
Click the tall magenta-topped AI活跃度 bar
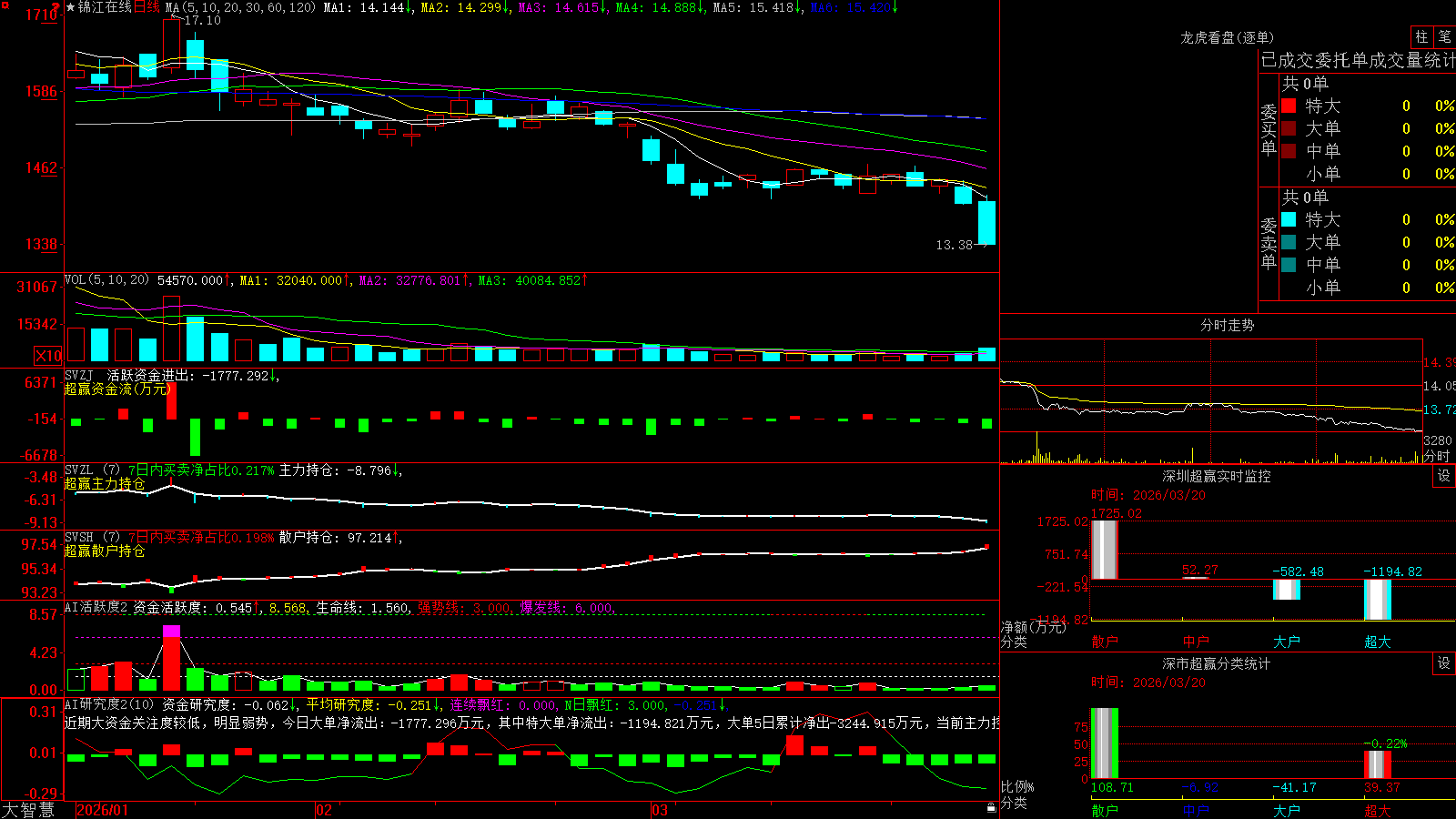click(x=171, y=658)
